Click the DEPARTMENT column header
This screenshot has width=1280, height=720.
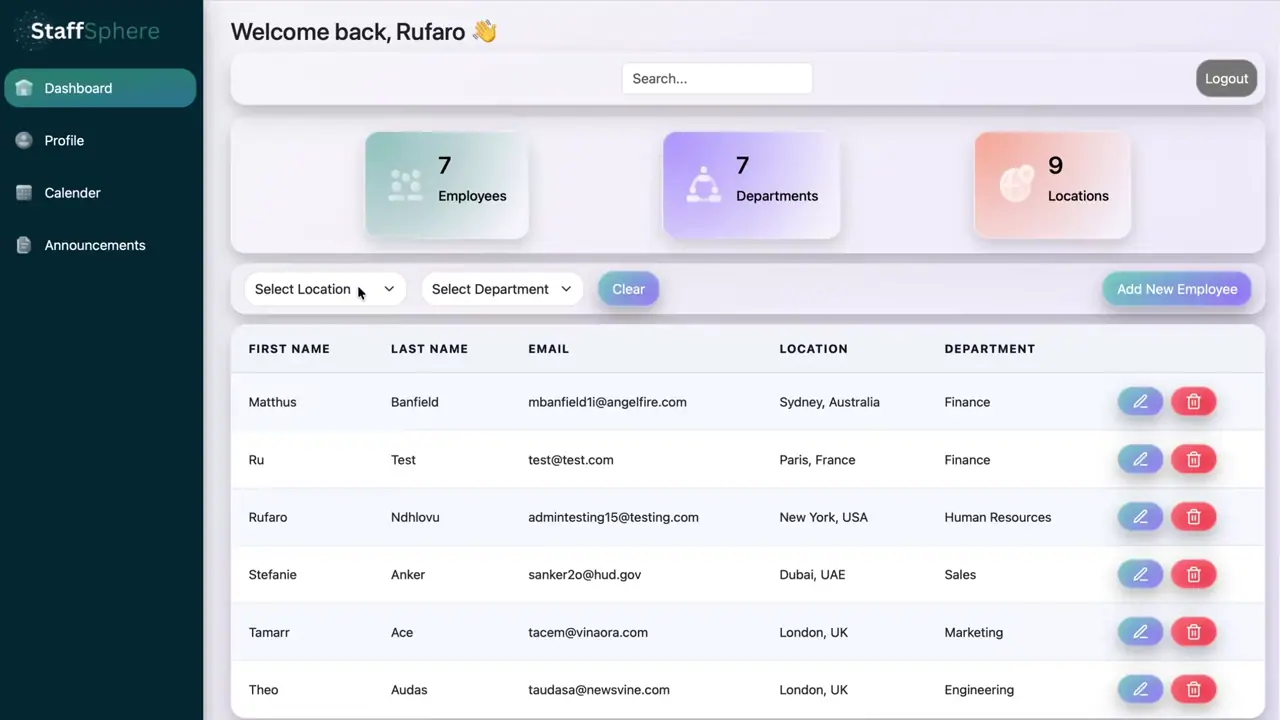click(x=989, y=349)
